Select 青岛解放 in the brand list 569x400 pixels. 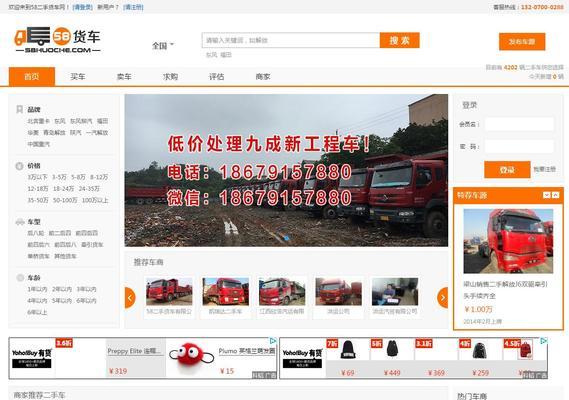coord(54,132)
